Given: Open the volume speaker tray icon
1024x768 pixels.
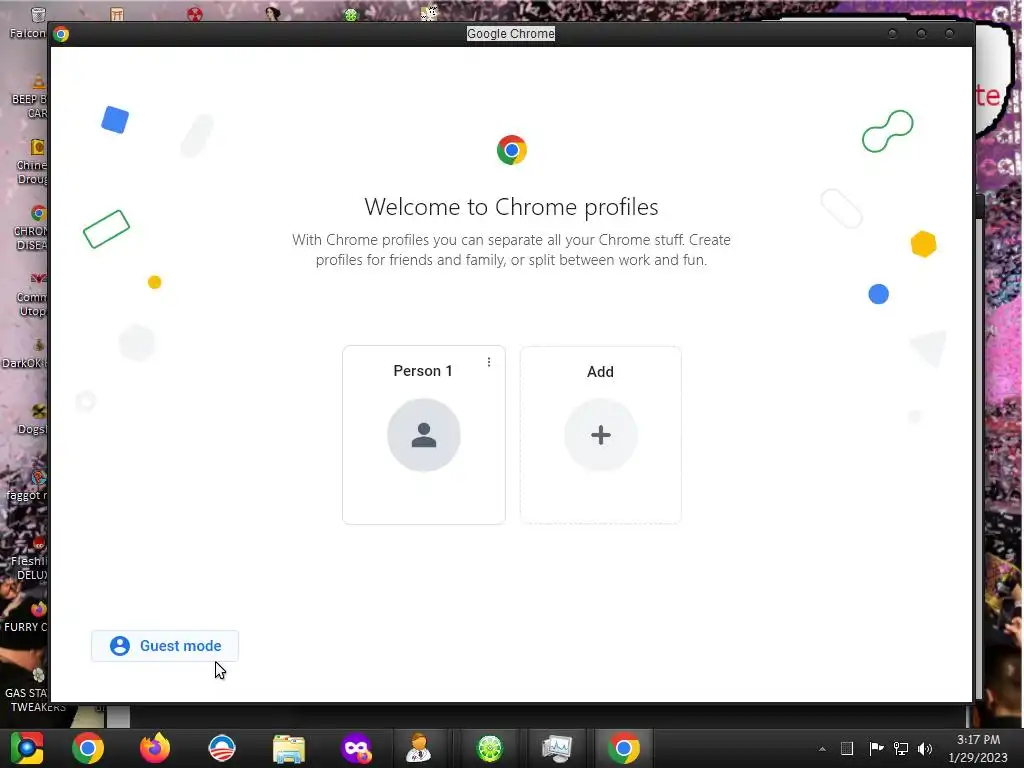Looking at the screenshot, I should pyautogui.click(x=925, y=748).
